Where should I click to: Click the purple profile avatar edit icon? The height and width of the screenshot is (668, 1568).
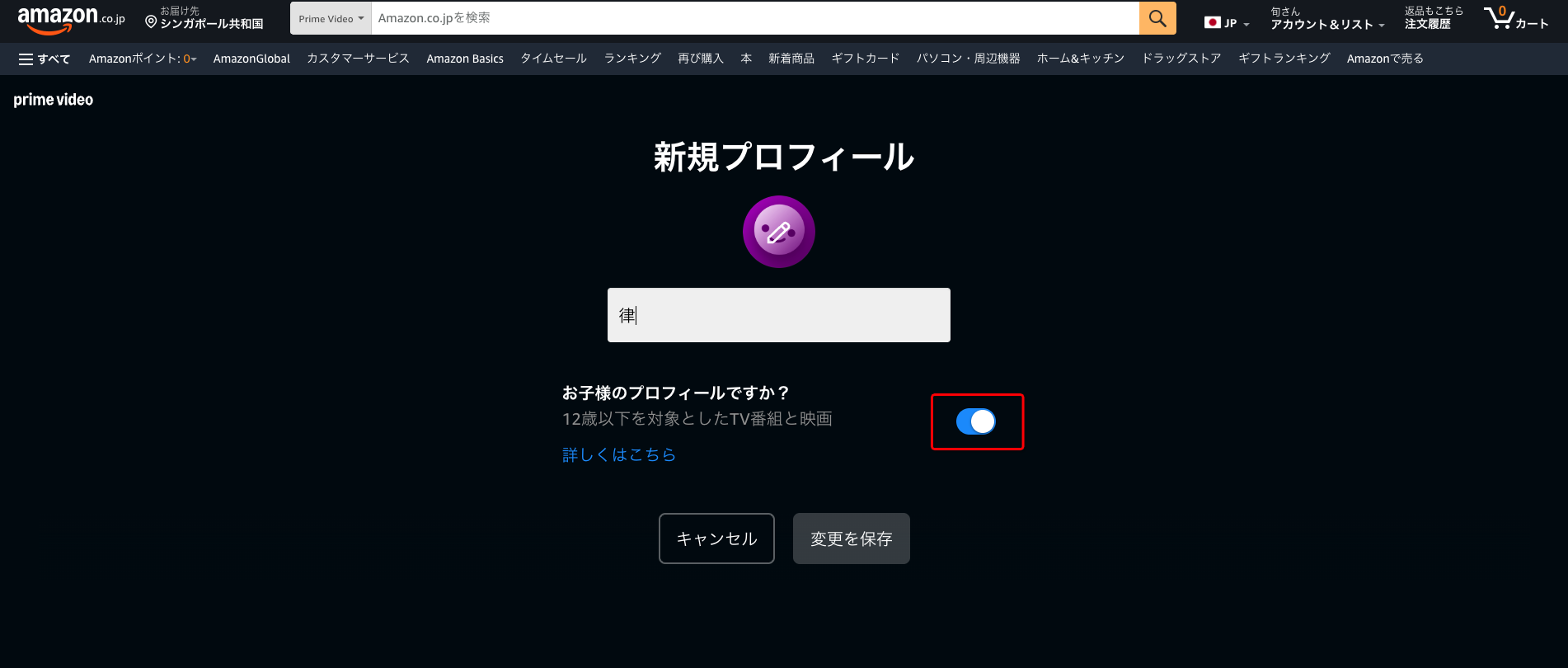(779, 232)
